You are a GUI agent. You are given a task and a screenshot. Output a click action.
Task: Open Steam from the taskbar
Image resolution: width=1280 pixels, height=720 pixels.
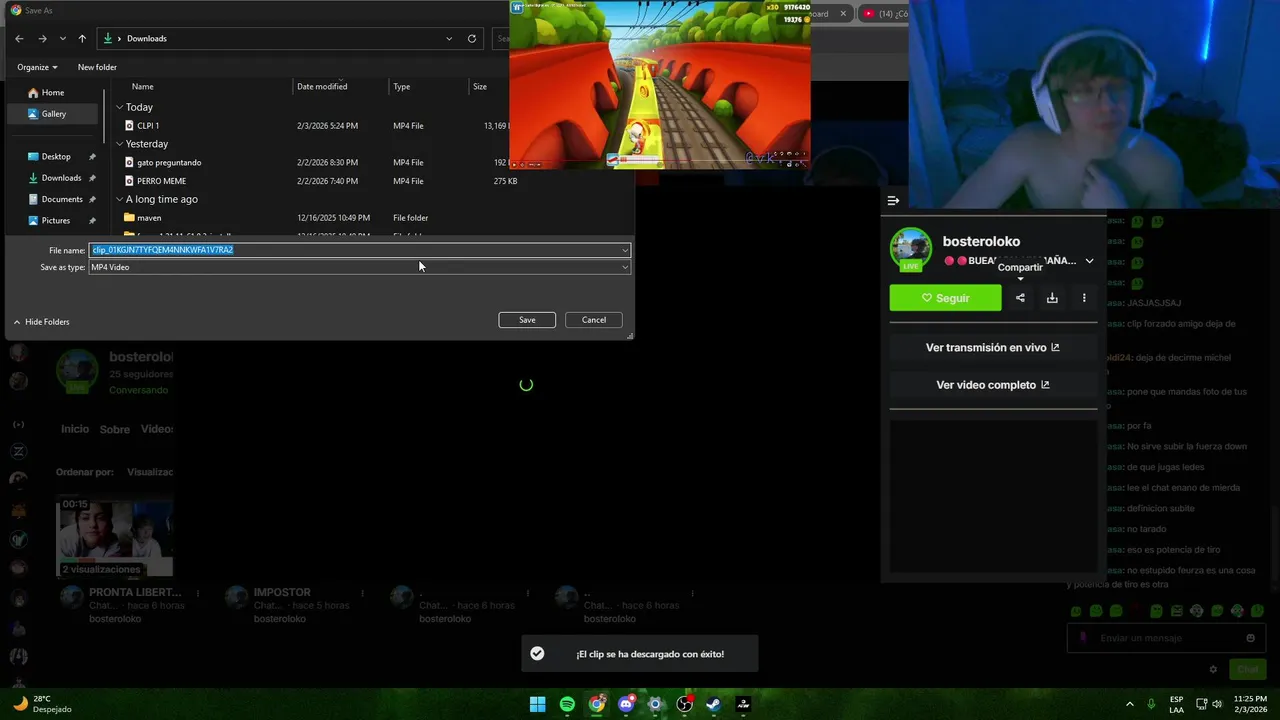[x=714, y=704]
